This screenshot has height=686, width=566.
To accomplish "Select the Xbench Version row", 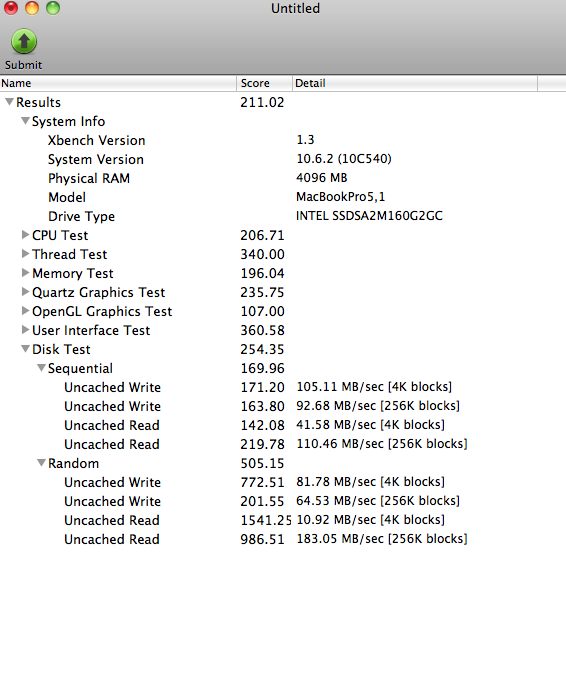I will [x=283, y=140].
